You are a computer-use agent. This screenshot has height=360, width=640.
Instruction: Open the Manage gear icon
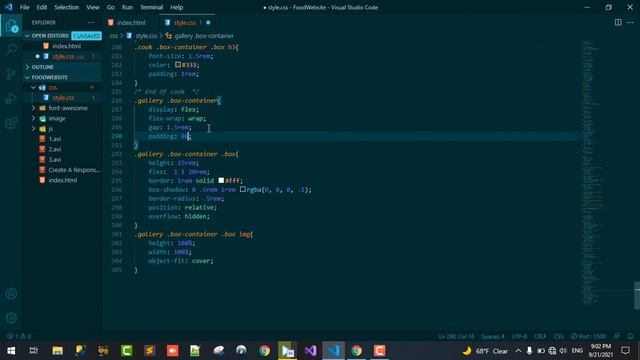pyautogui.click(x=11, y=317)
